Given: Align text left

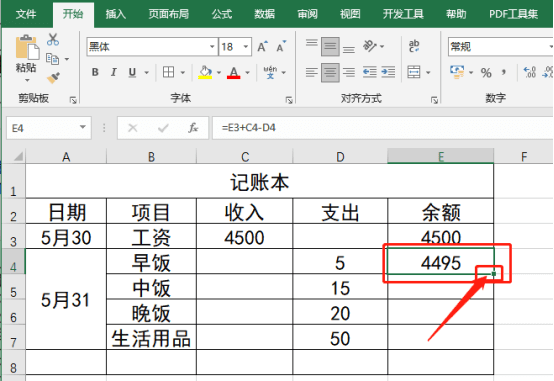Looking at the screenshot, I should (x=311, y=72).
